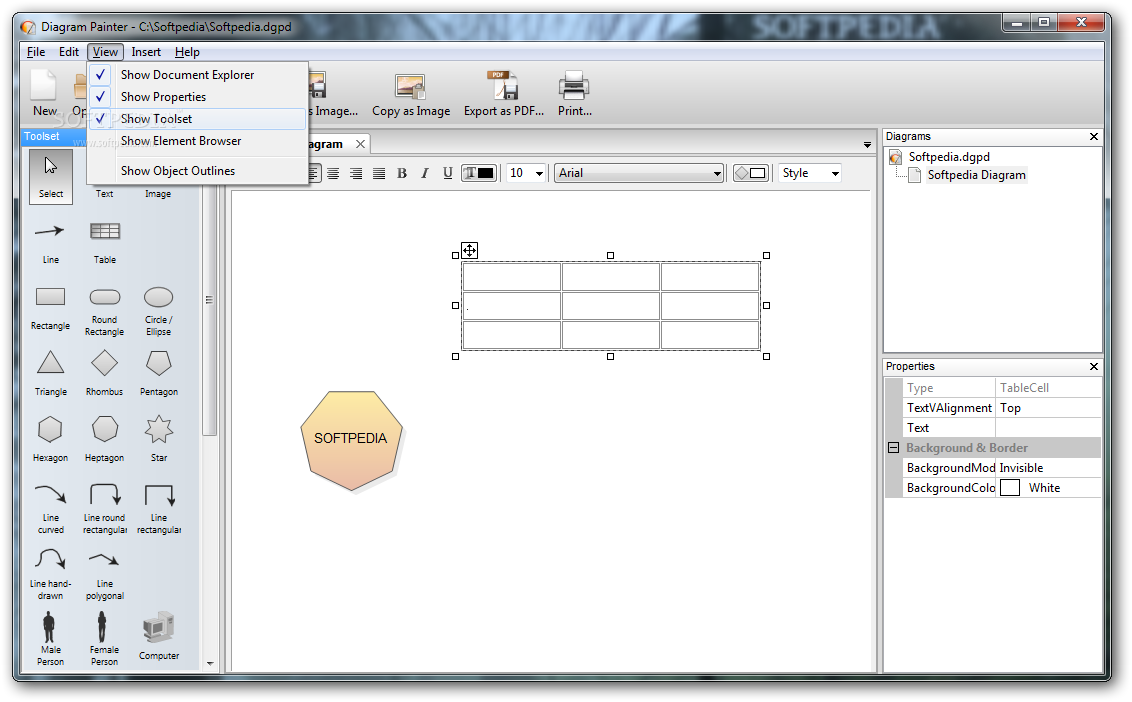The width and height of the screenshot is (1132, 702).
Task: Choose the Table tool
Action: pos(105,242)
